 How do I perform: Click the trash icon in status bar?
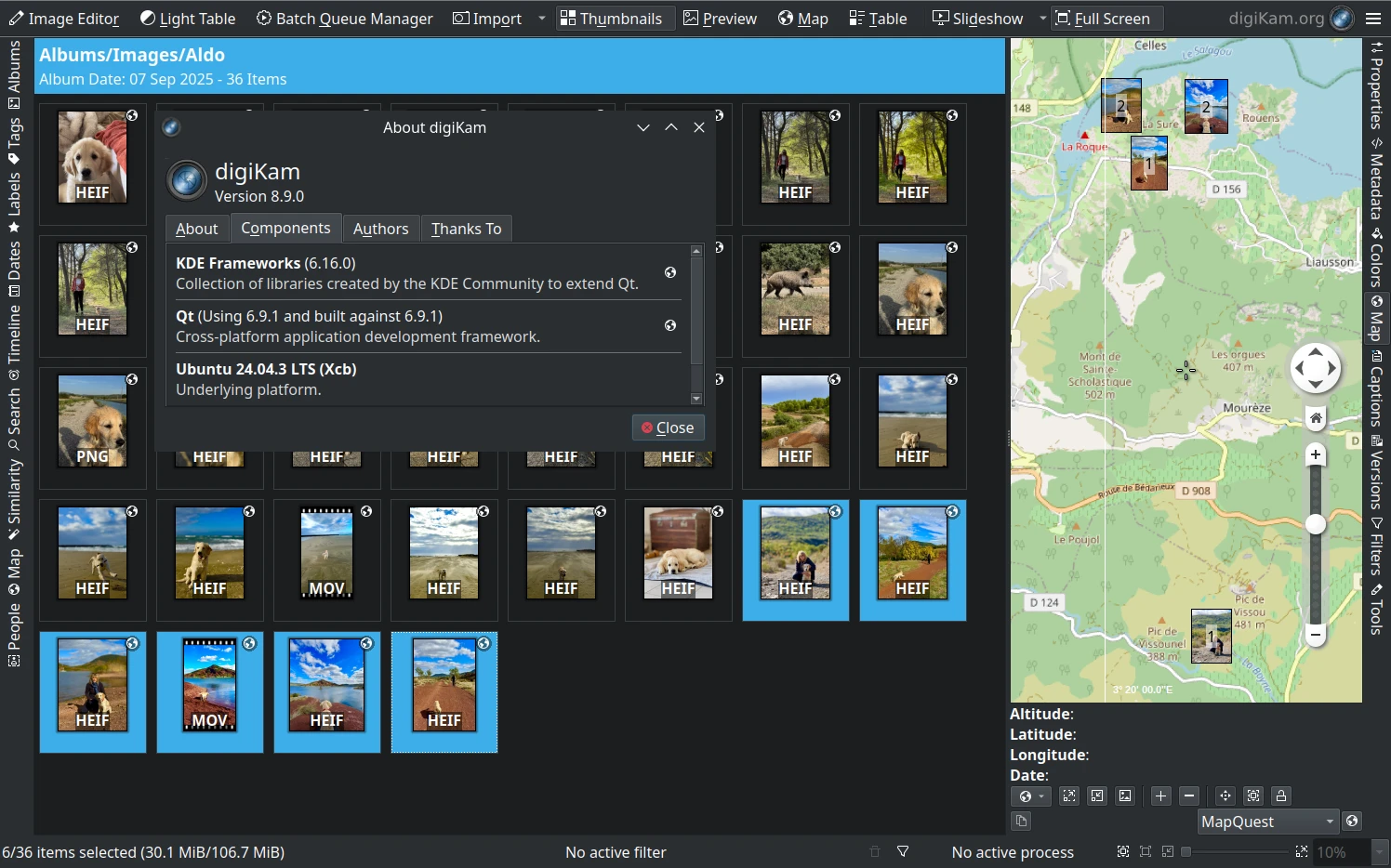(x=874, y=851)
